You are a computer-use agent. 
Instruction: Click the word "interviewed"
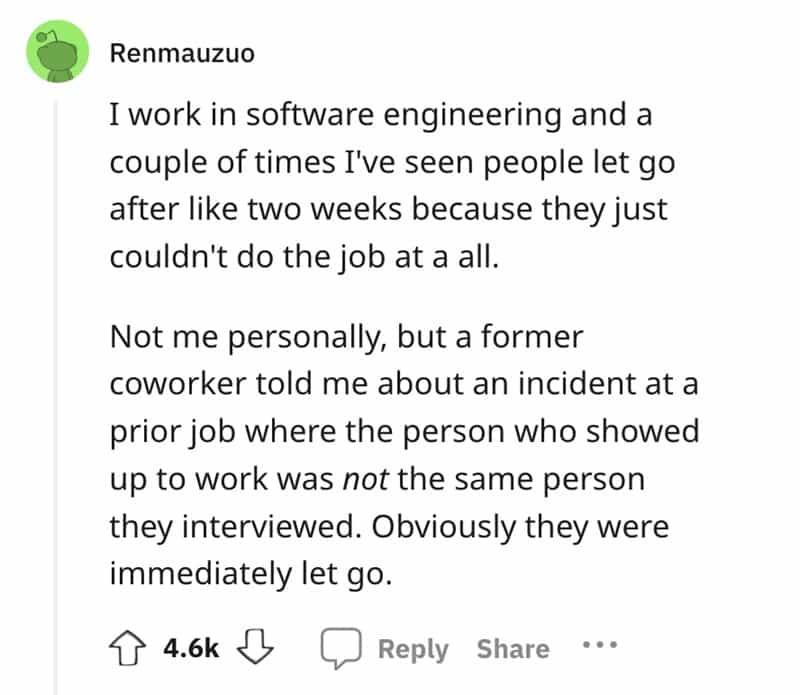pos(262,526)
